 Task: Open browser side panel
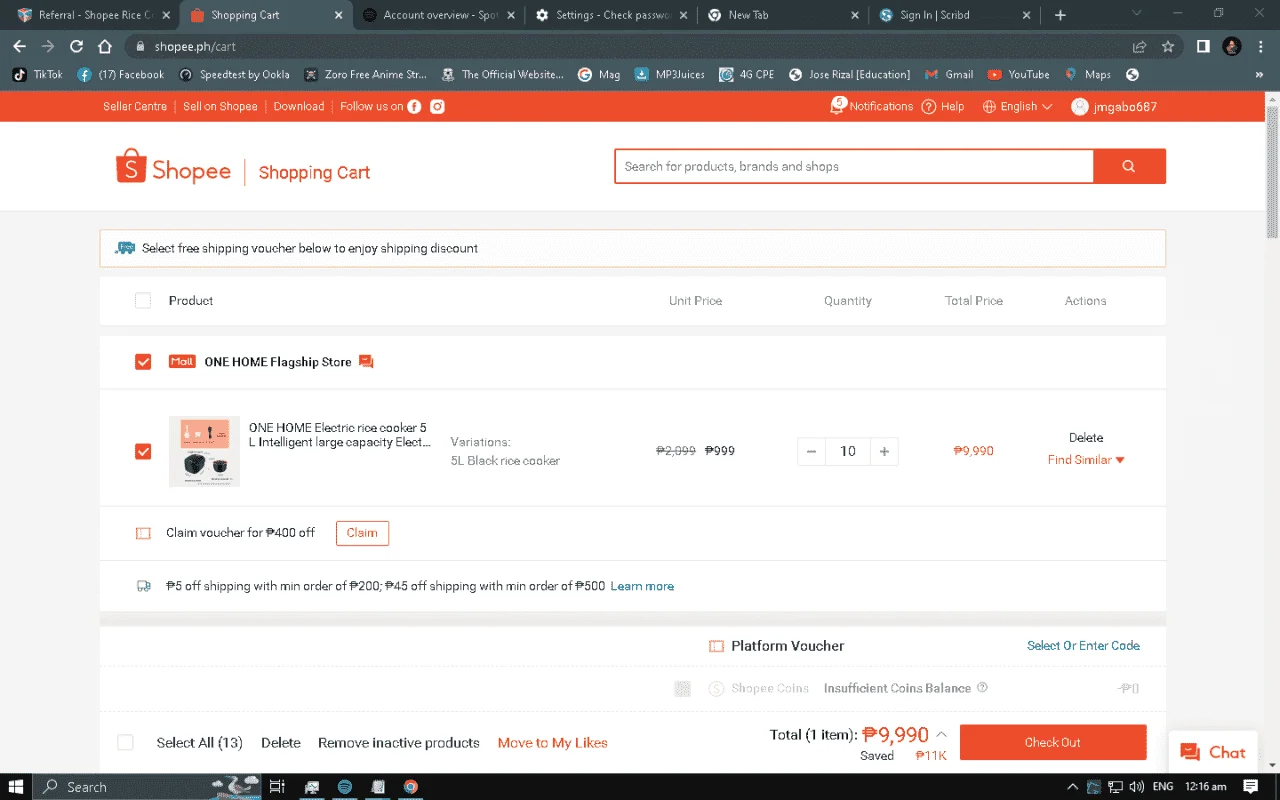1203,46
